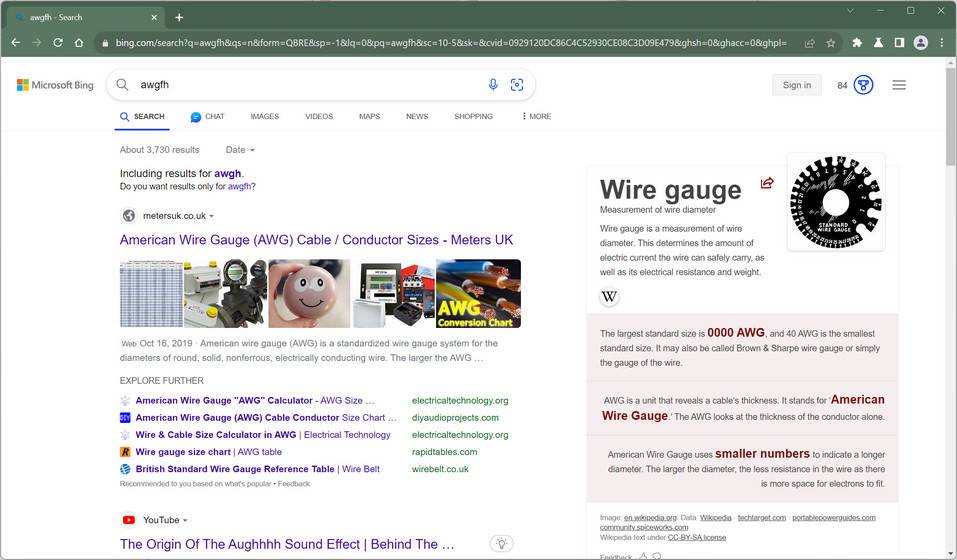The height and width of the screenshot is (560, 957).
Task: Reload the page with the refresh icon
Action: pyautogui.click(x=58, y=43)
